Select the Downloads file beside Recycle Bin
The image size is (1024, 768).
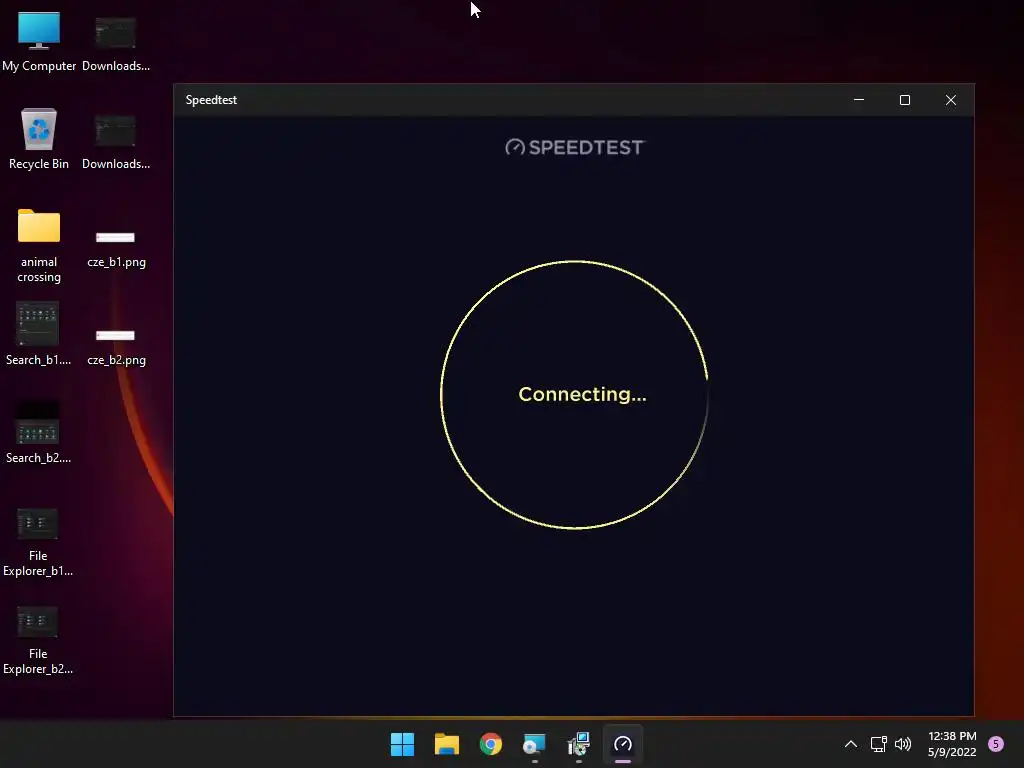pos(116,141)
